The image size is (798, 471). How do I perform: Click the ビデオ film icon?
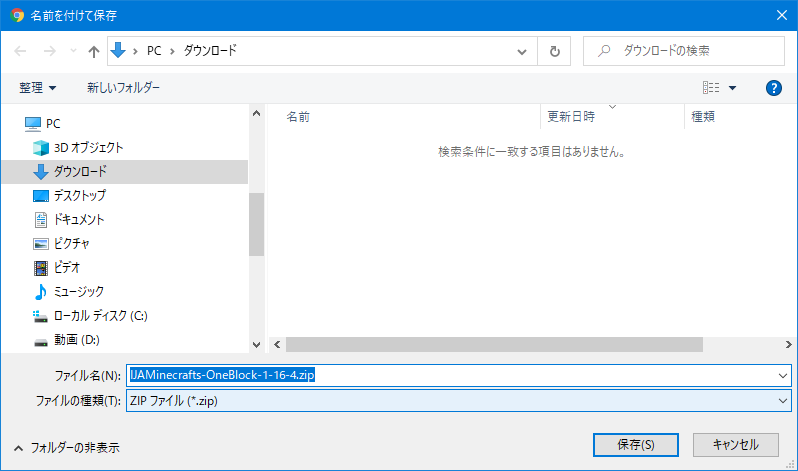click(x=41, y=268)
